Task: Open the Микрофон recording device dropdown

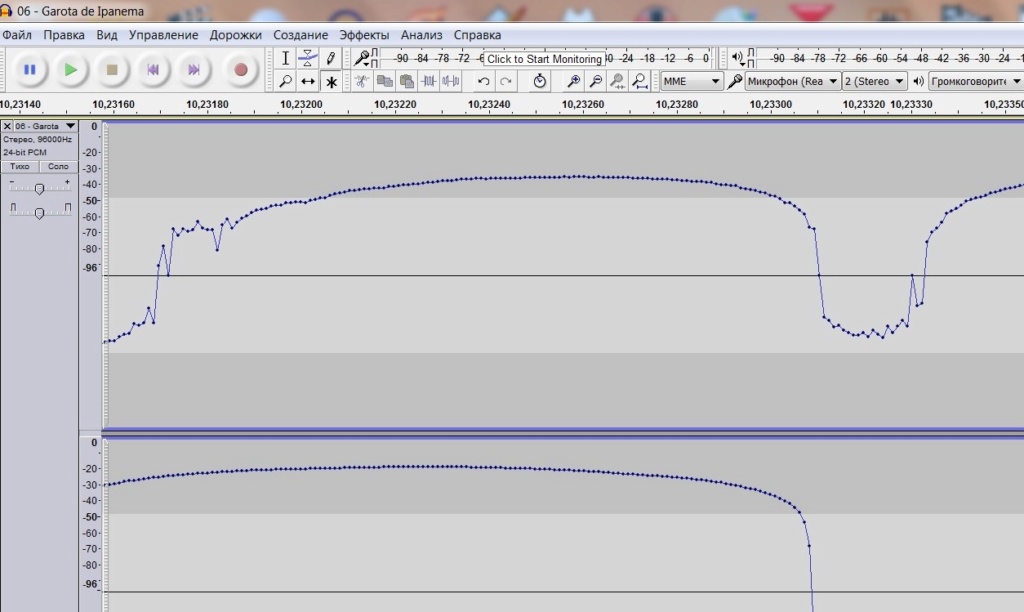Action: [x=792, y=81]
